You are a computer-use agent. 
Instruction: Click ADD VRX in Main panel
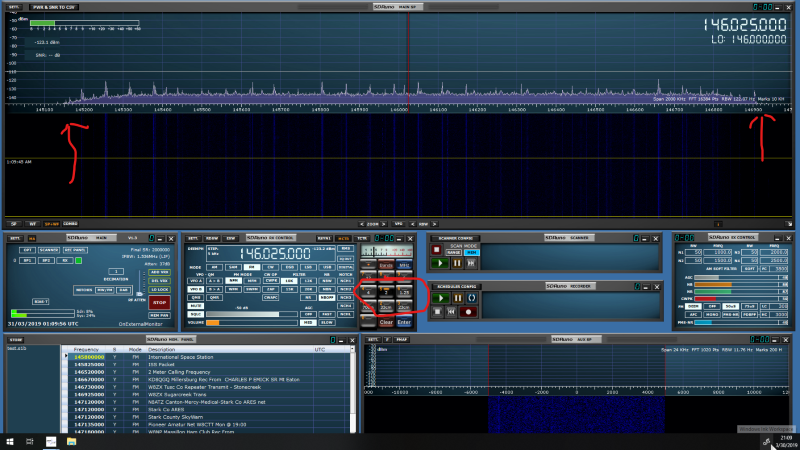pyautogui.click(x=159, y=272)
